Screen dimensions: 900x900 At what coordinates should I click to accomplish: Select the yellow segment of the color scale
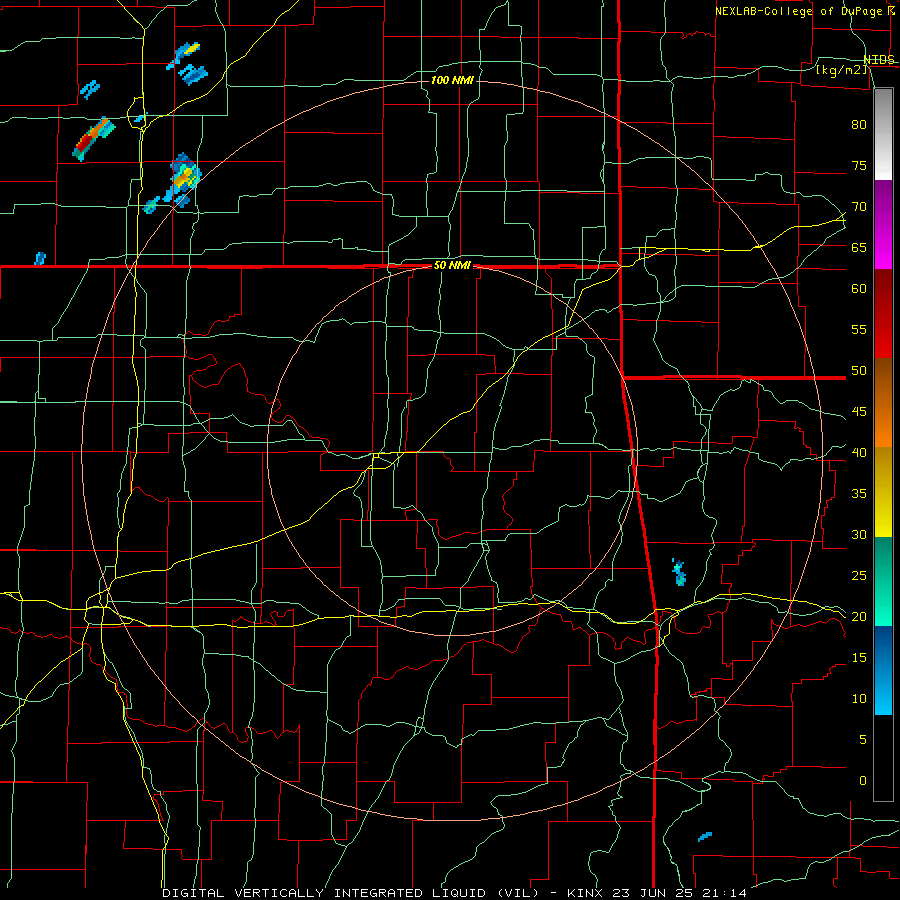click(x=883, y=492)
